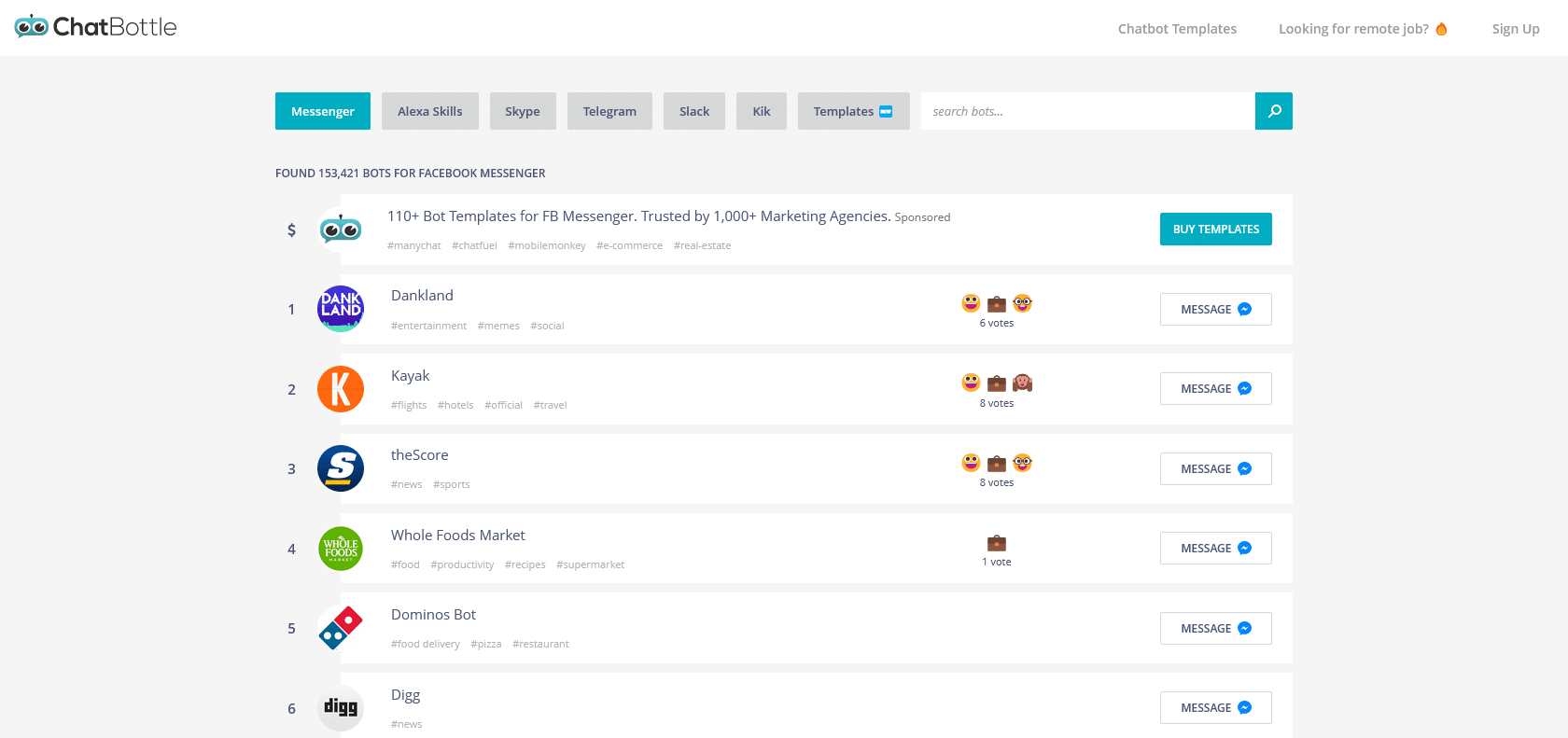Open the ChatBottle logo home link
Viewport: 1568px width, 738px height.
click(95, 27)
